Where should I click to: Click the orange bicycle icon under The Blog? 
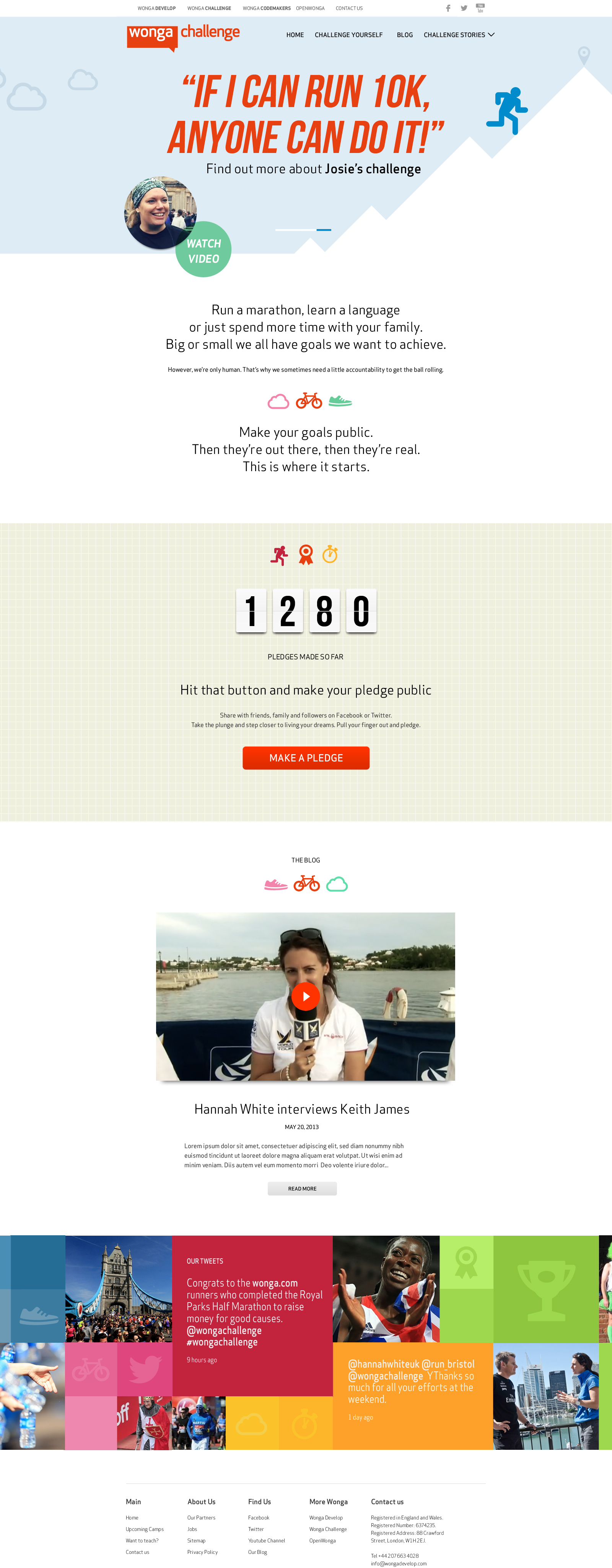coord(306,883)
